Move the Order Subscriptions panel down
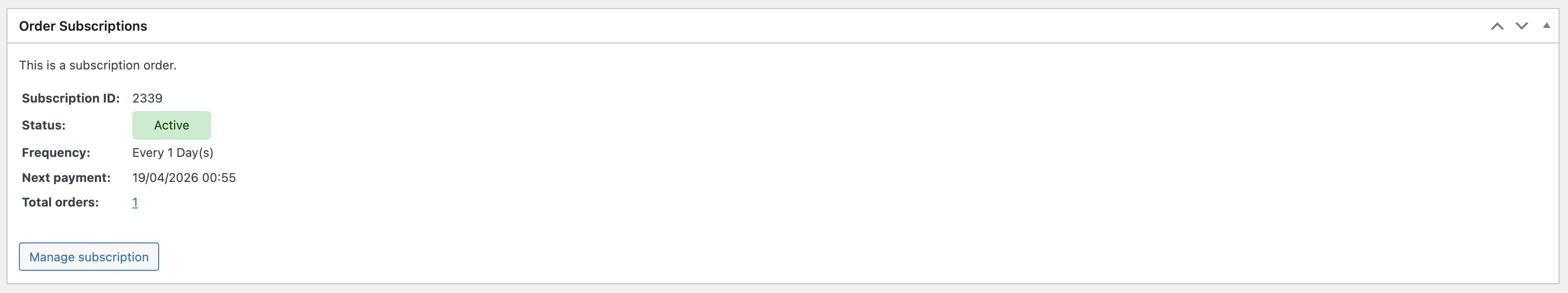 point(1521,26)
